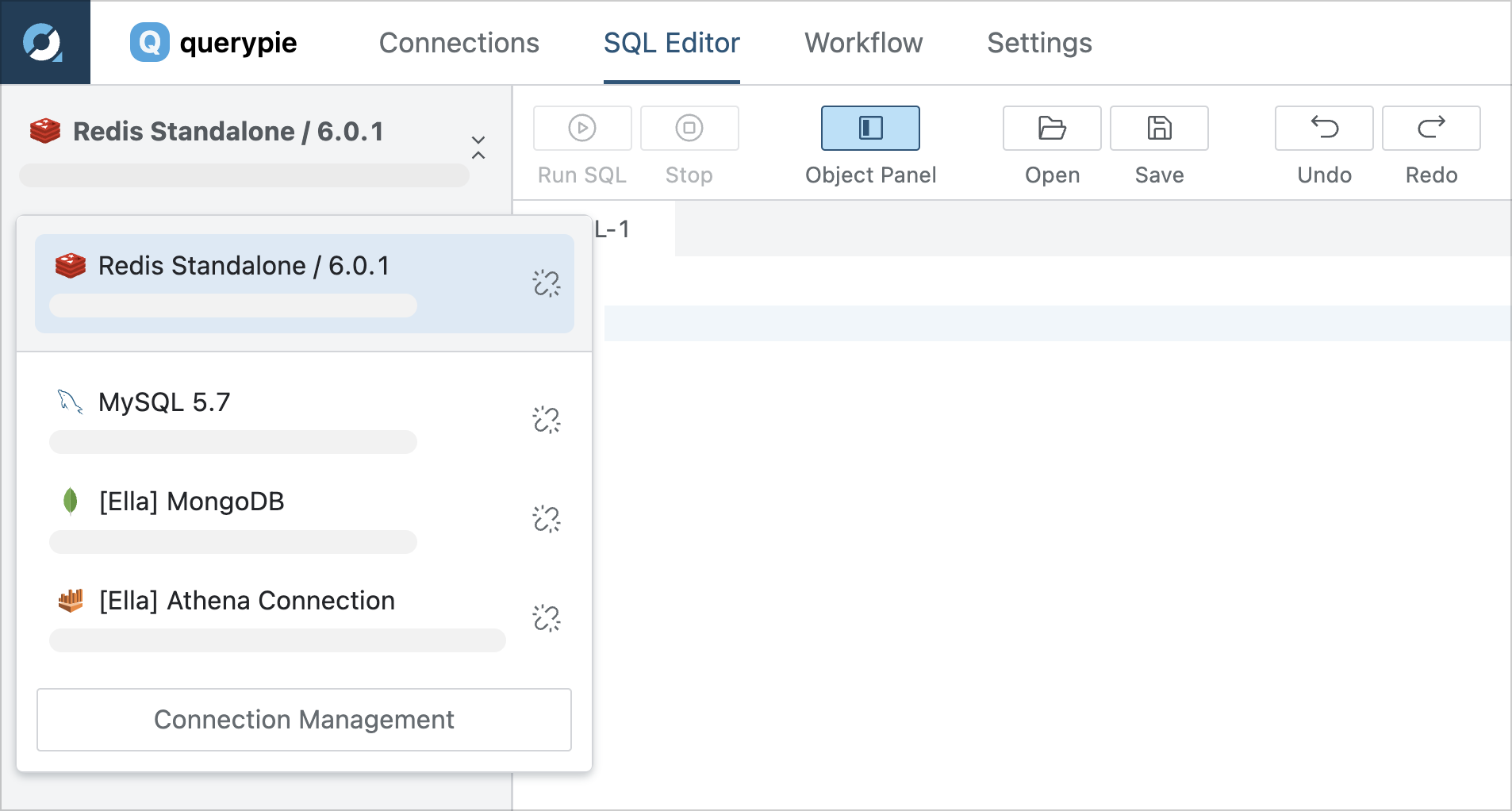This screenshot has height=811, width=1512.
Task: Click the Redis icon in header
Action: [x=45, y=131]
